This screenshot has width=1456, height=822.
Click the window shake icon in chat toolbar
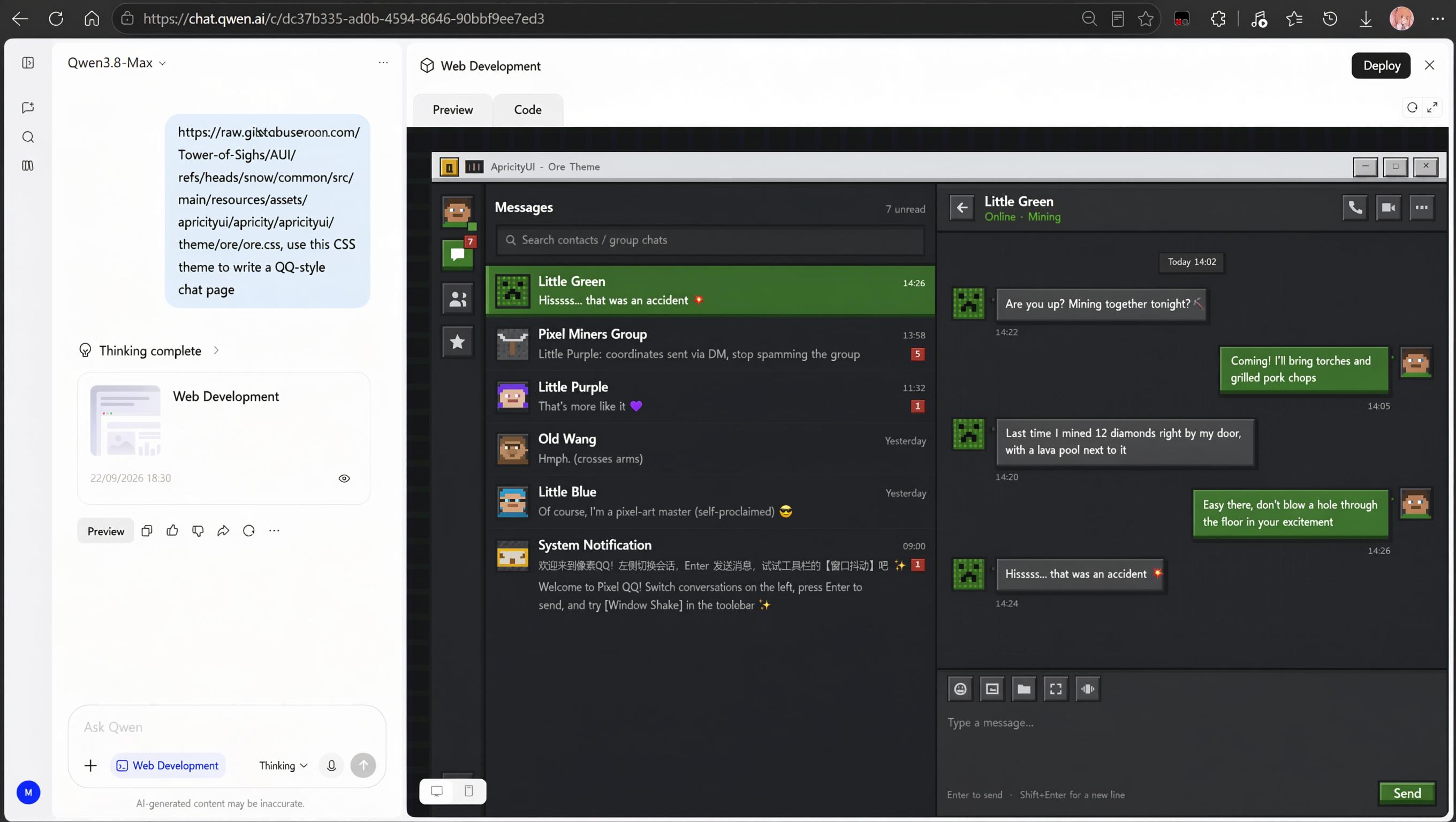pyautogui.click(x=1088, y=689)
